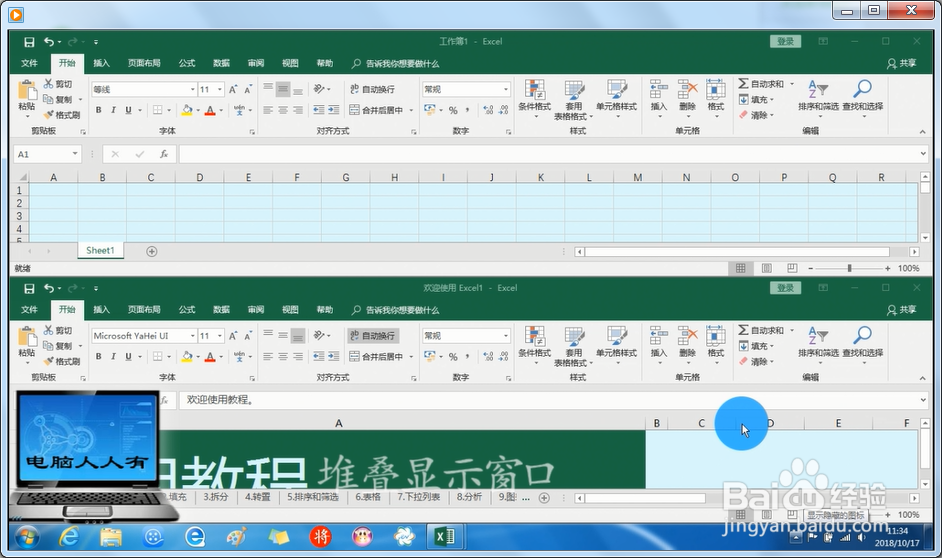Switch to Page Layout view in top window
942x558 pixels.
767,268
